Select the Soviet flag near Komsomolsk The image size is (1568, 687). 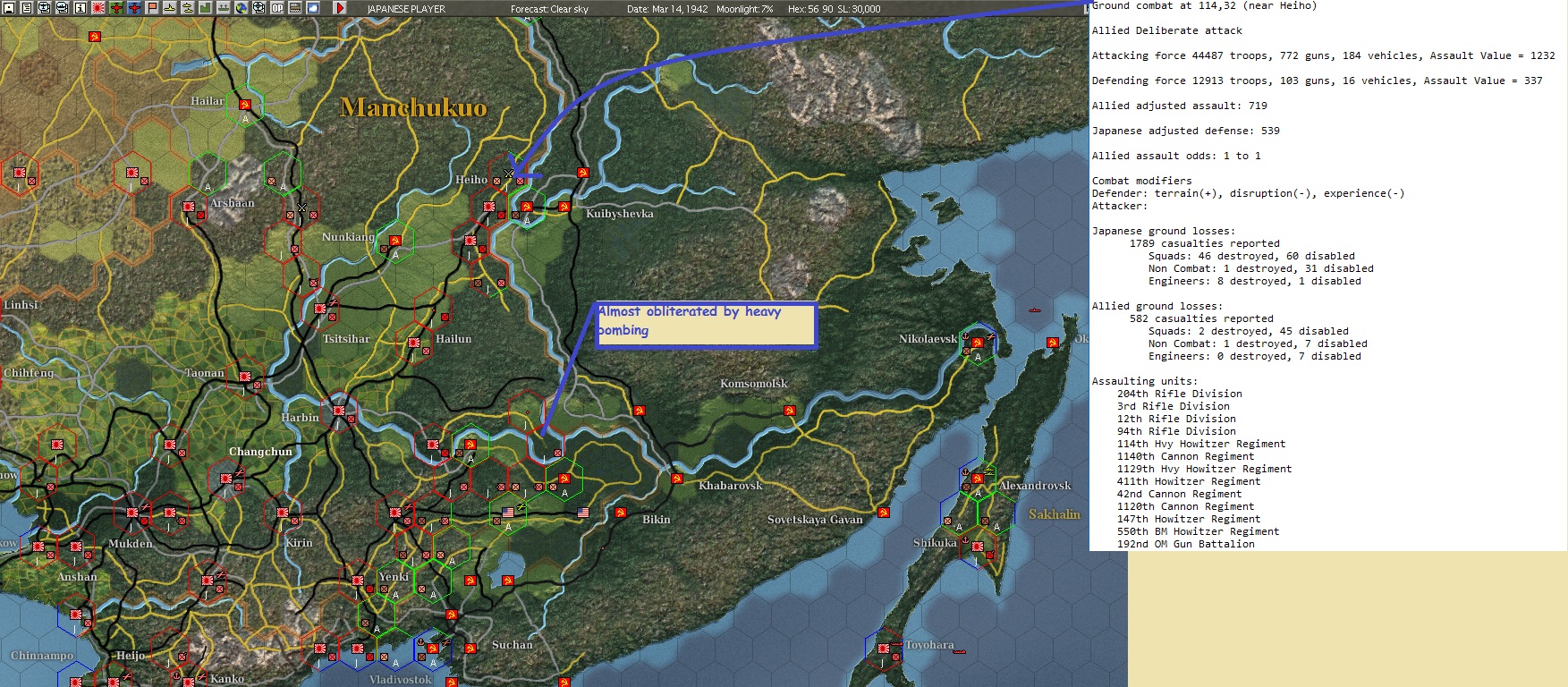tap(789, 411)
